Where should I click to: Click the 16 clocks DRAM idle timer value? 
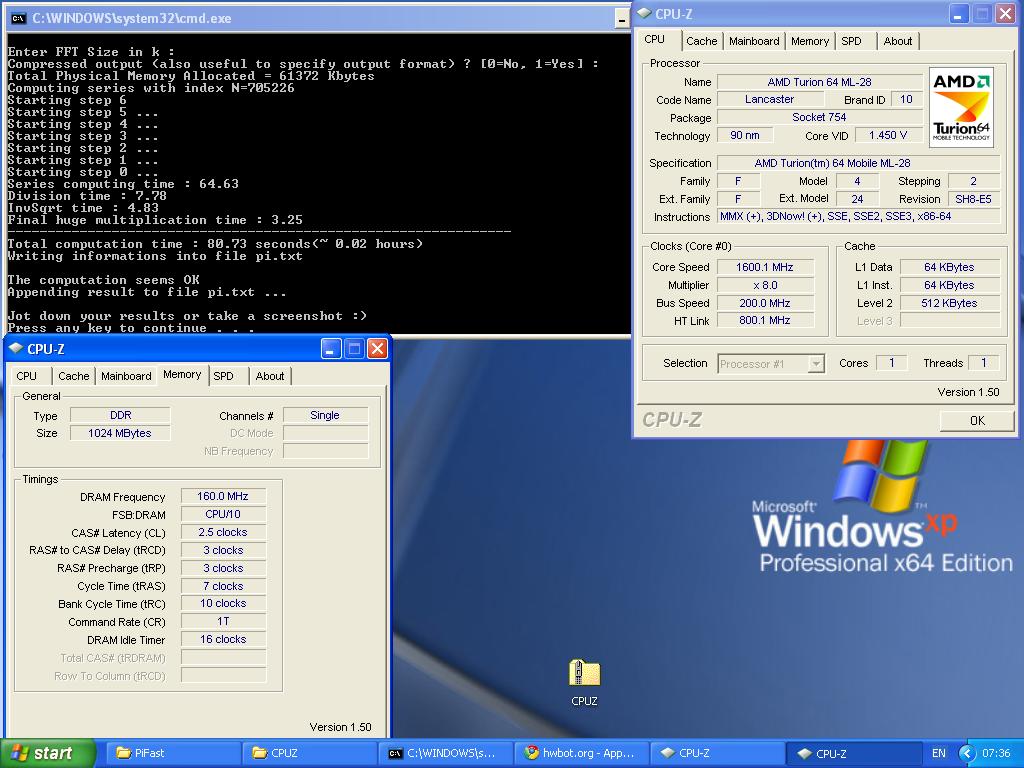point(223,639)
